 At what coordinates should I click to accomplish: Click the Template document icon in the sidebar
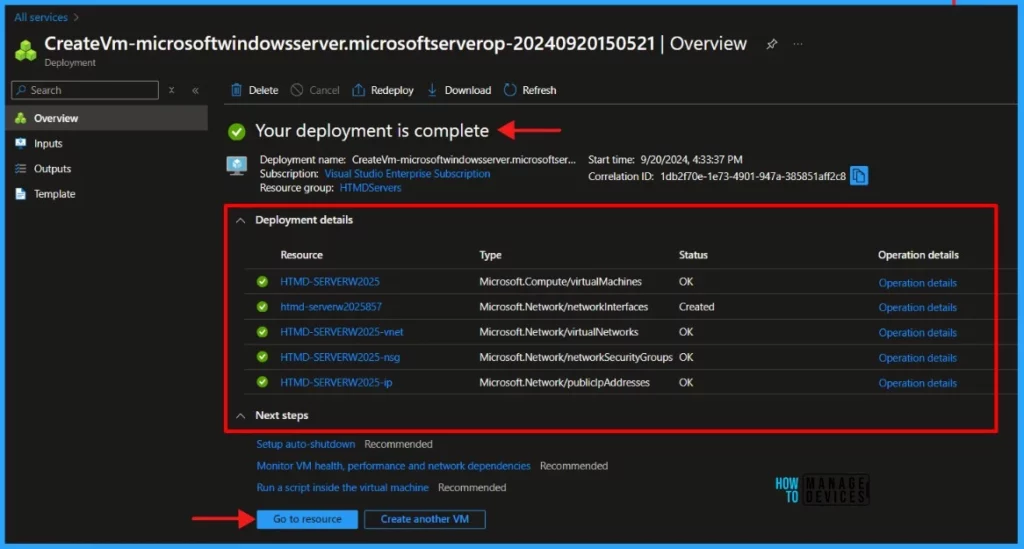point(21,194)
